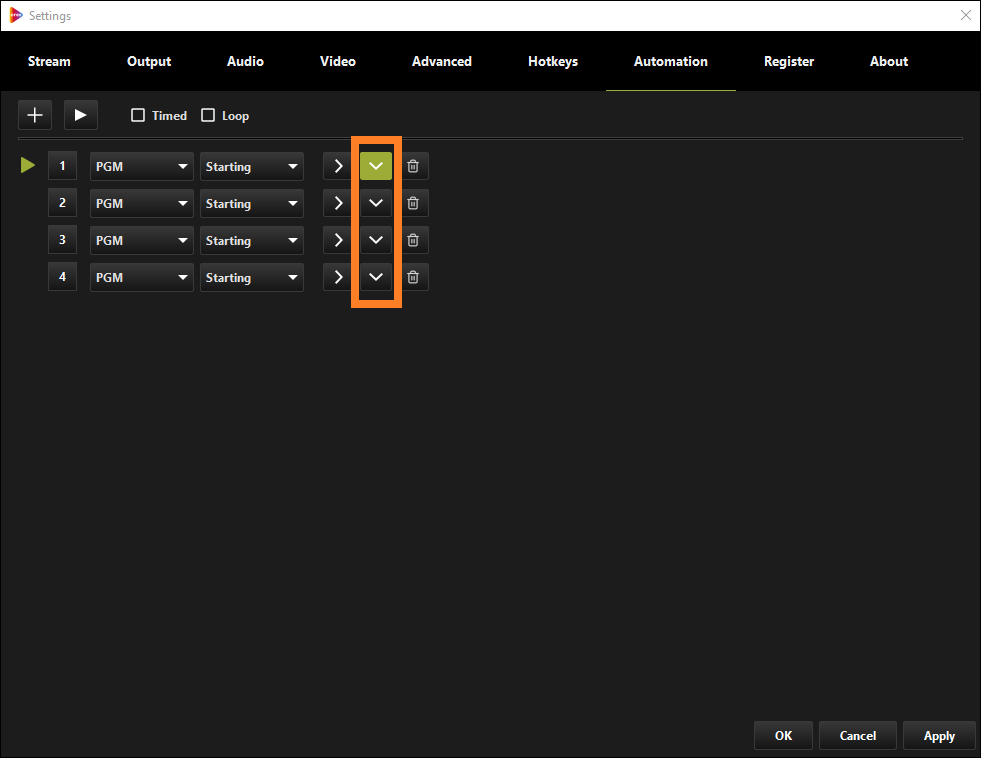Open the PGM dropdown in row 2
Image resolution: width=981 pixels, height=758 pixels.
[141, 203]
